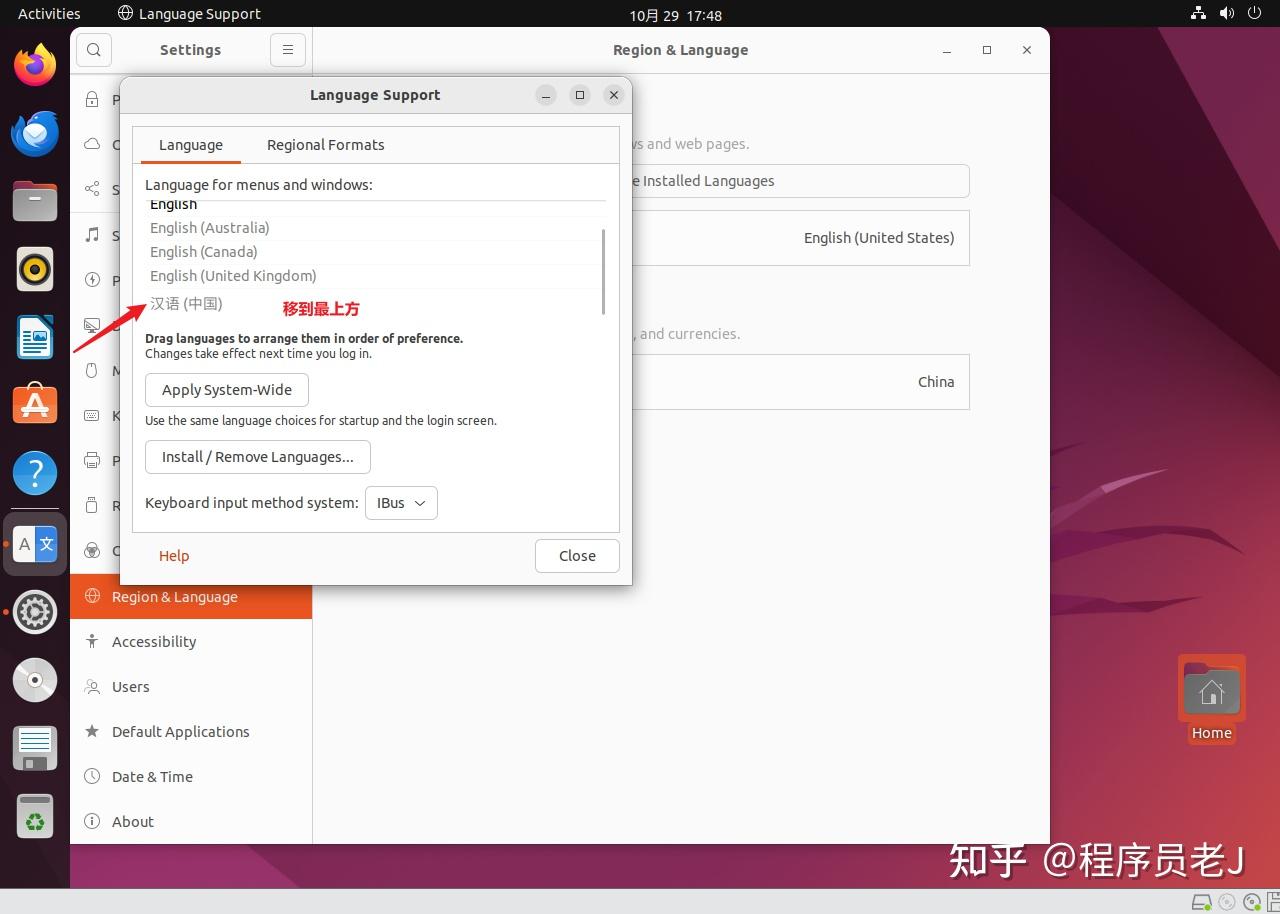Open Printers via the printer sidebar icon
1280x914 pixels.
[93, 462]
